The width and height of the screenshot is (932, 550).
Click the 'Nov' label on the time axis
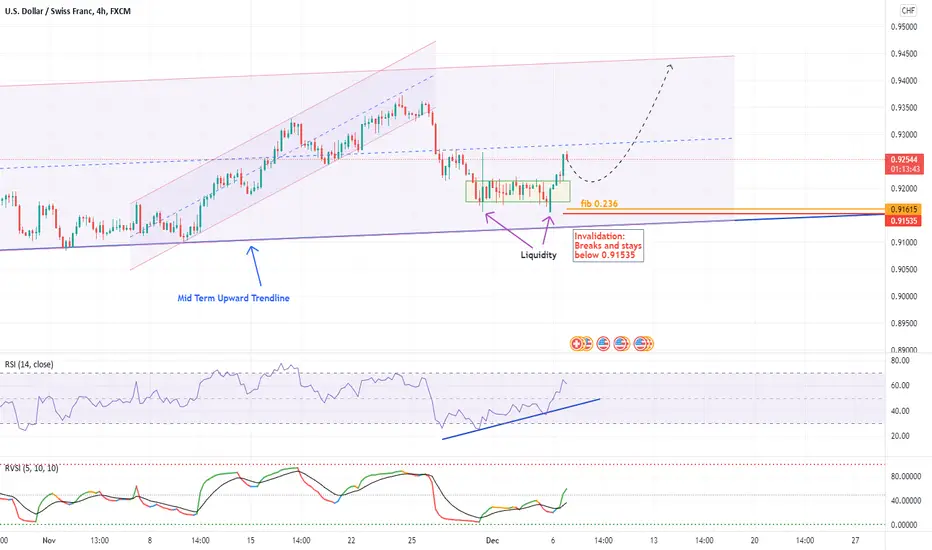(x=49, y=540)
